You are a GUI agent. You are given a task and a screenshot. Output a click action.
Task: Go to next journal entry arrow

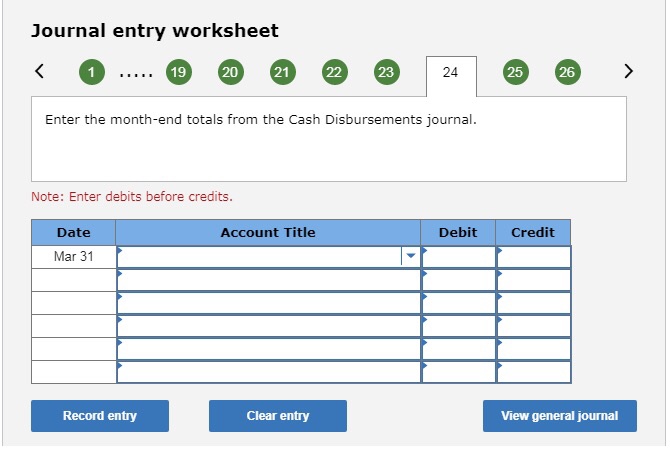[x=628, y=71]
